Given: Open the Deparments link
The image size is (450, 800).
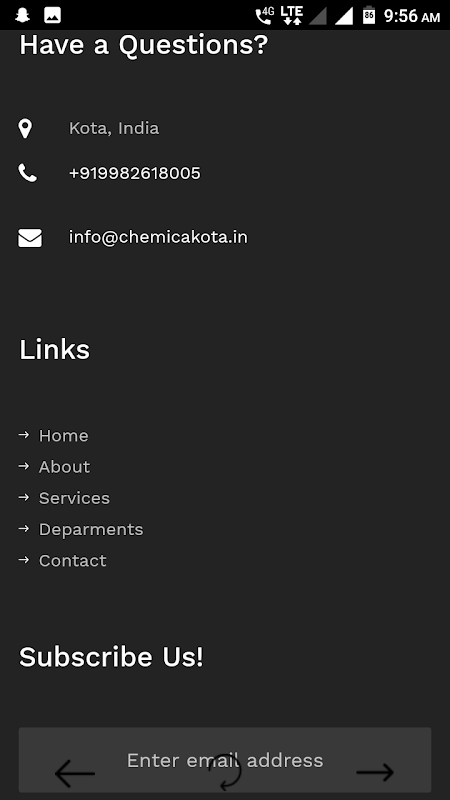Looking at the screenshot, I should (91, 530).
